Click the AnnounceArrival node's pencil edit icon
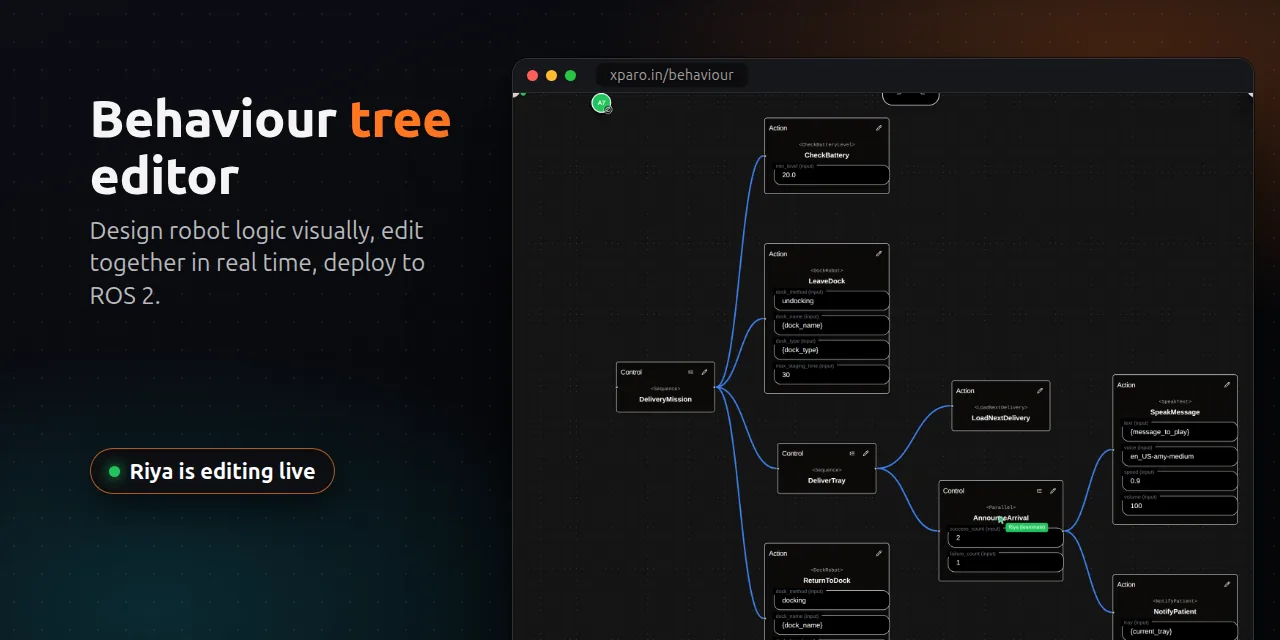The height and width of the screenshot is (640, 1280). click(1053, 491)
